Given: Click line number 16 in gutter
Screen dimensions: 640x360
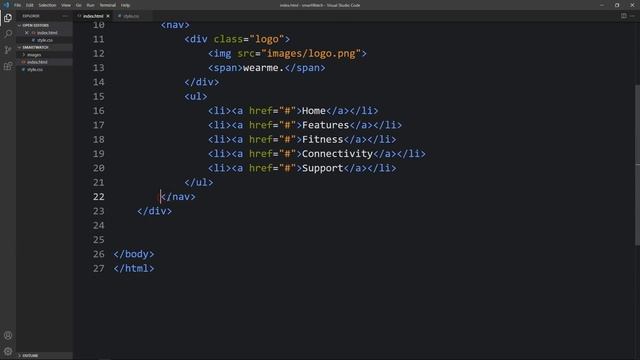Looking at the screenshot, I should pyautogui.click(x=98, y=111).
